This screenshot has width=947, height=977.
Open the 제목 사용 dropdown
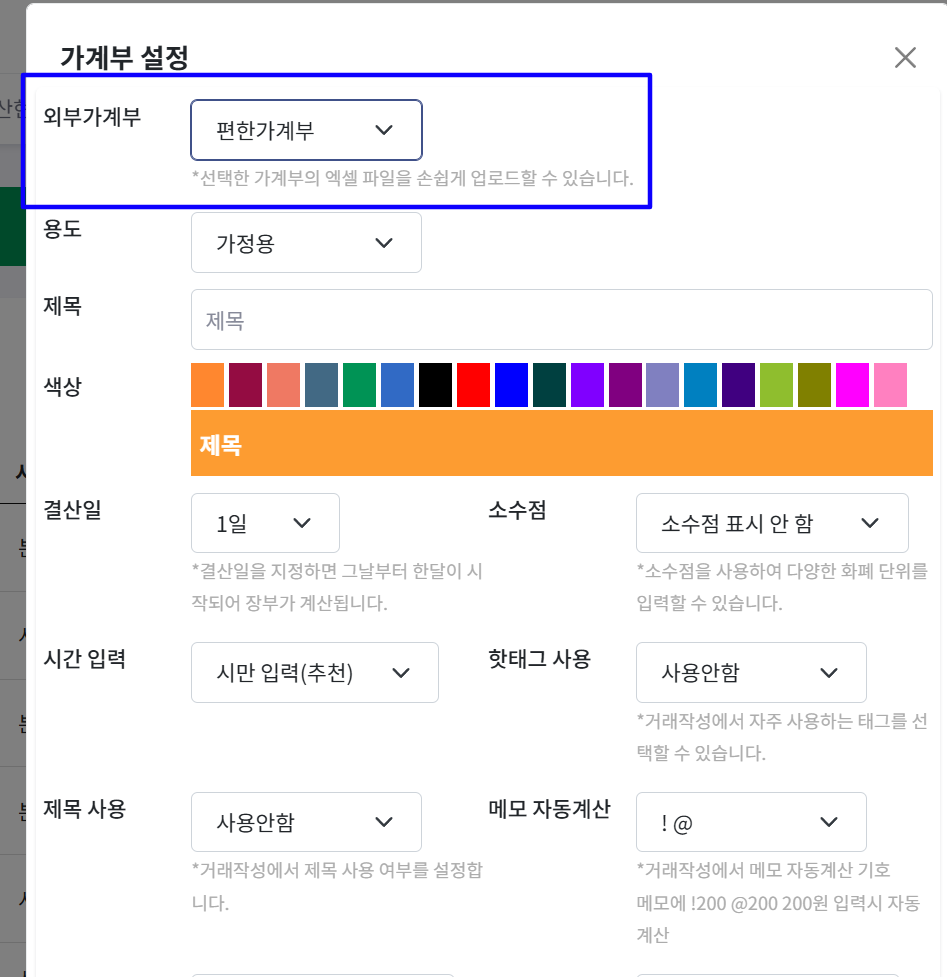click(306, 822)
